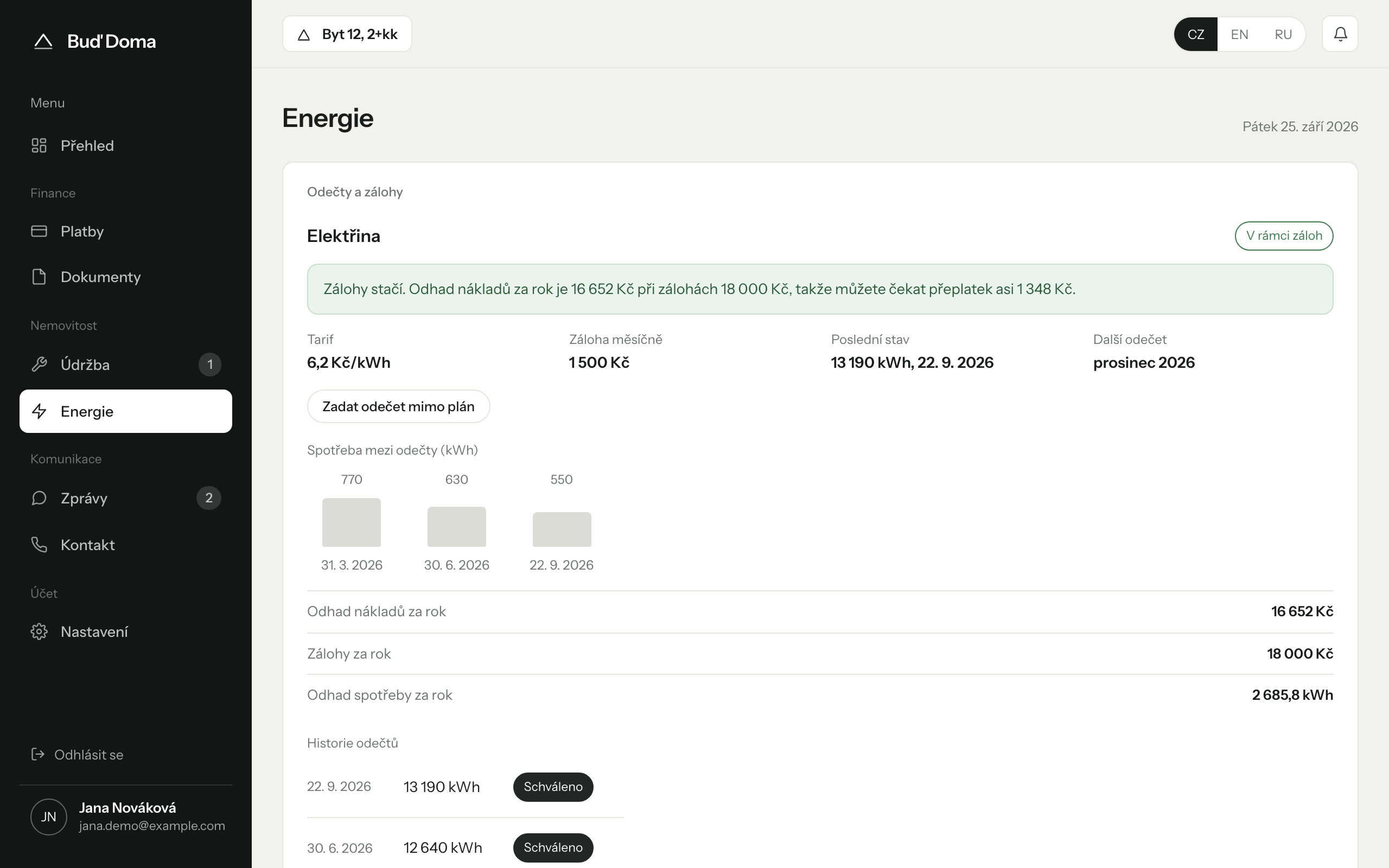
Task: Click the Buď Doma logo icon
Action: point(43,41)
